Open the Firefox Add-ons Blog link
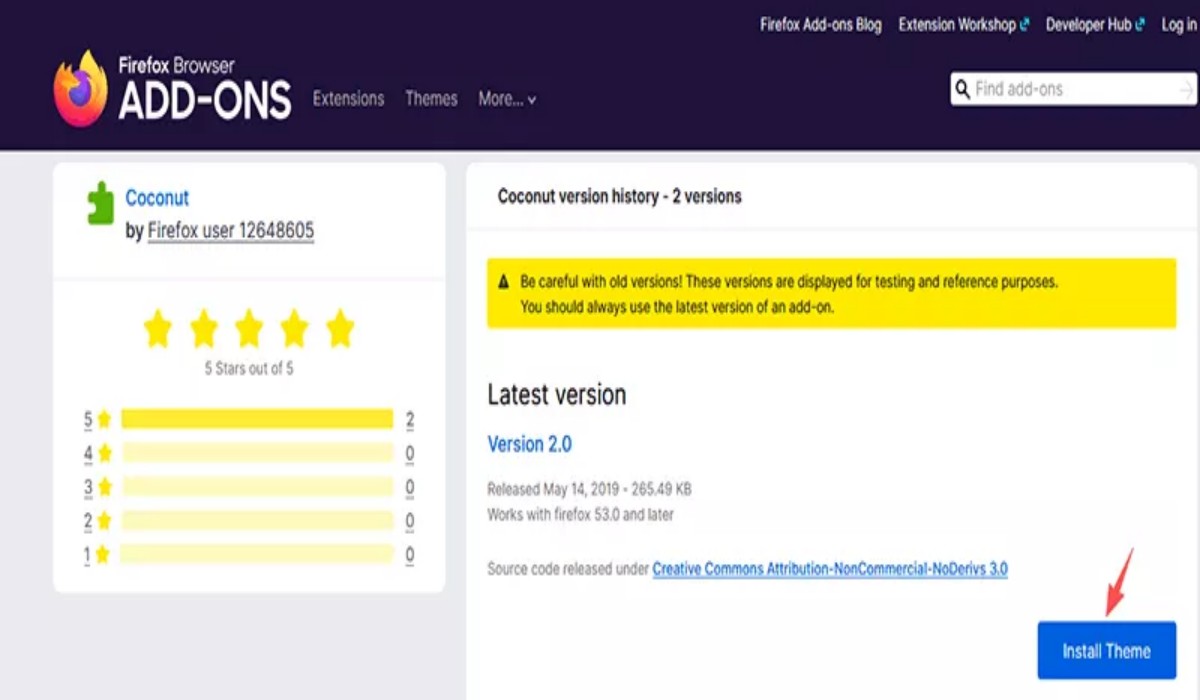1200x700 pixels. click(821, 25)
